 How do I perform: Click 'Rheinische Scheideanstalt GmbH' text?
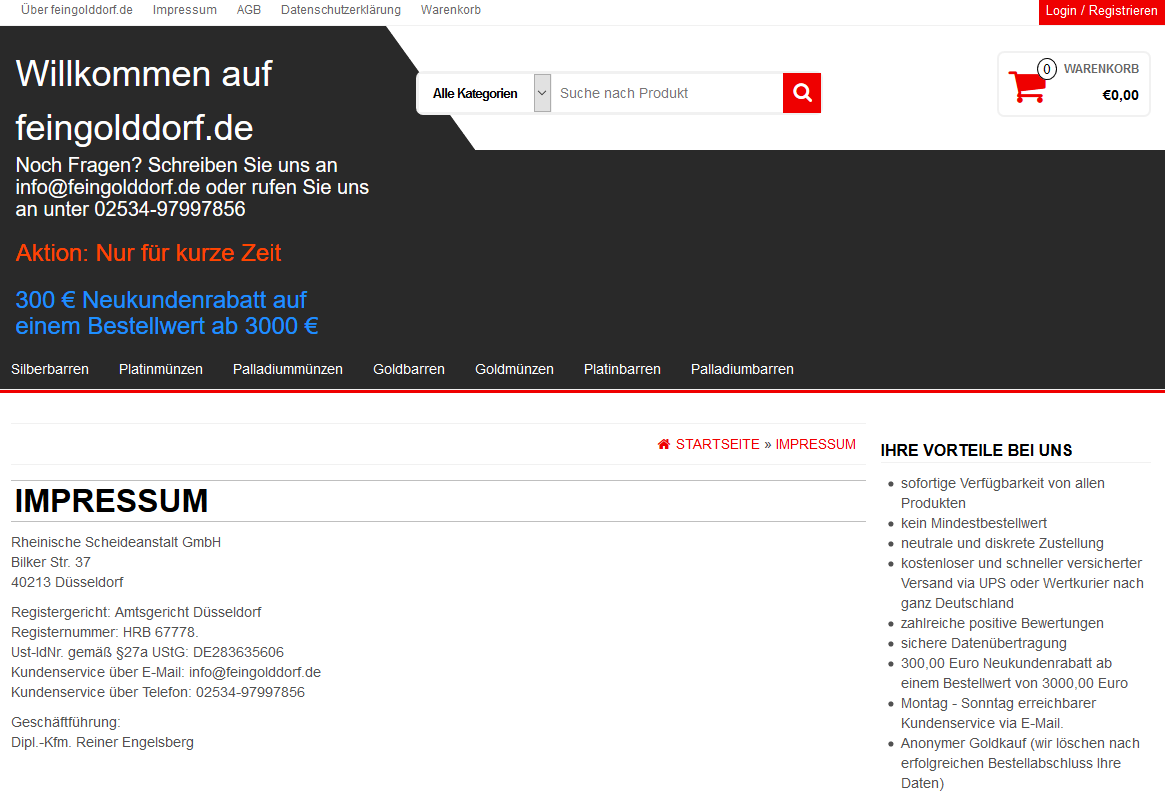pyautogui.click(x=116, y=543)
